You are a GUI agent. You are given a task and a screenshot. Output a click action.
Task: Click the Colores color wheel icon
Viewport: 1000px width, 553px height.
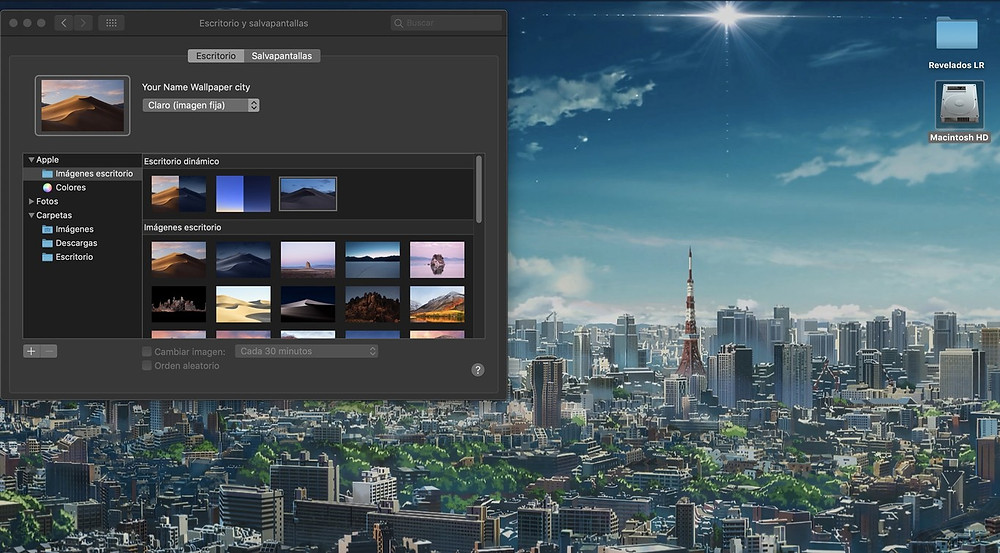(47, 188)
